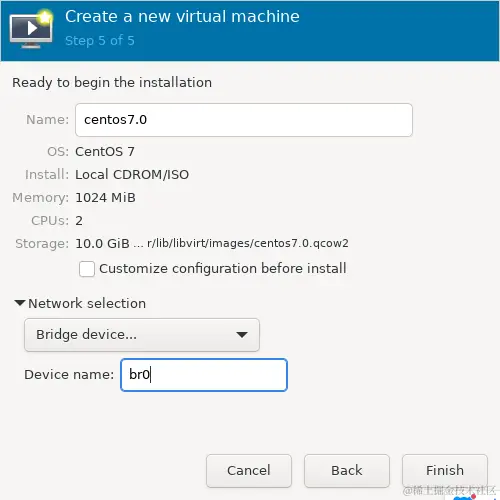The image size is (500, 500).
Task: Click the Device name input field
Action: [204, 375]
